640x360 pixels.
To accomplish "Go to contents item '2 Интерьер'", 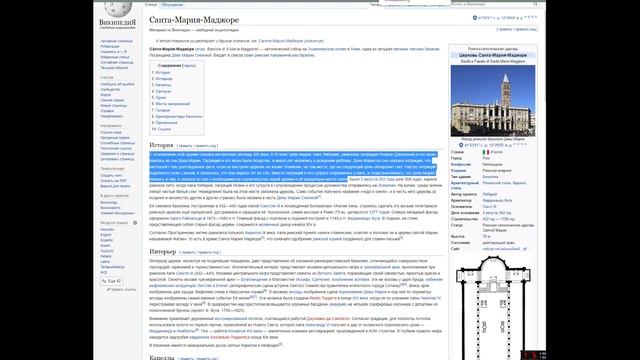I will 162,79.
